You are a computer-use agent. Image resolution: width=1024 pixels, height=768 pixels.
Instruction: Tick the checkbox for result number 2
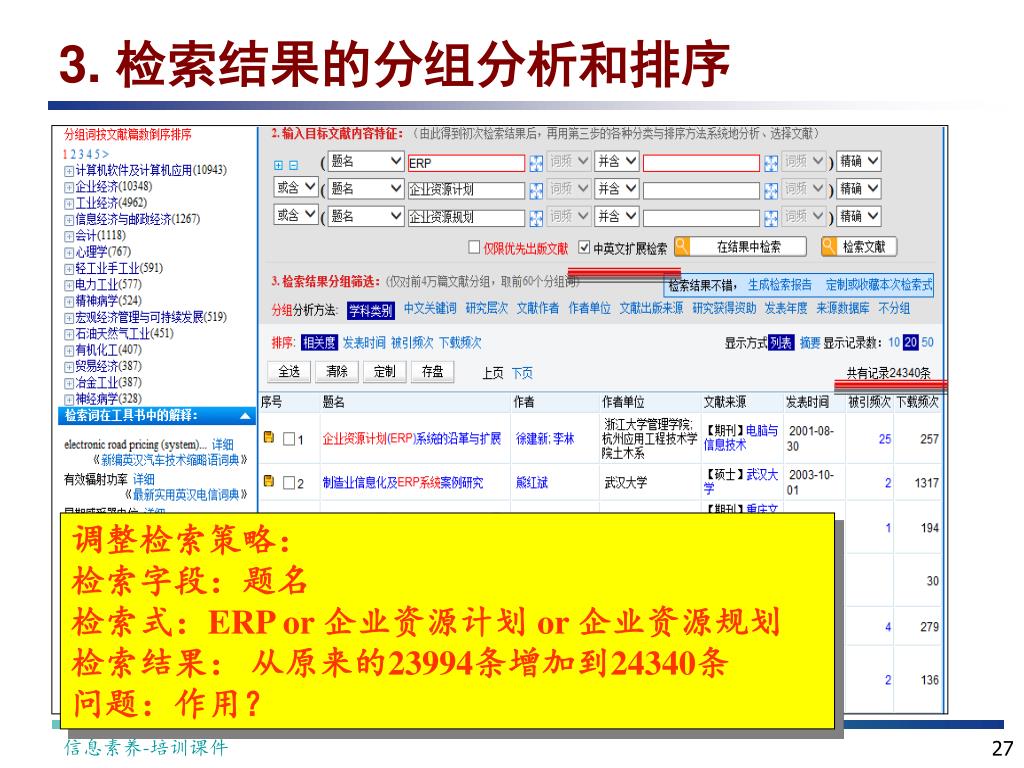(289, 483)
